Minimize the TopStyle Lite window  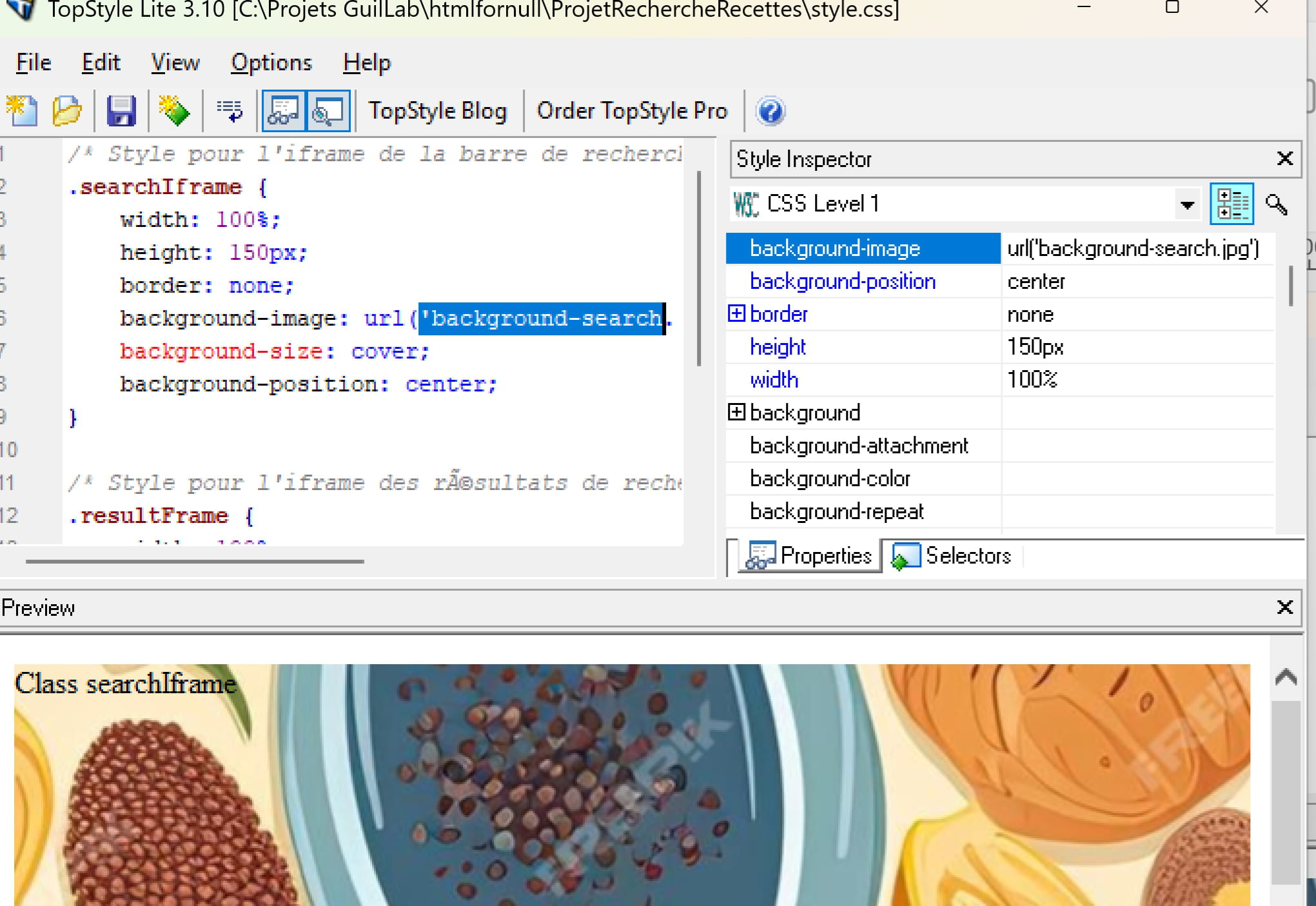1084,8
